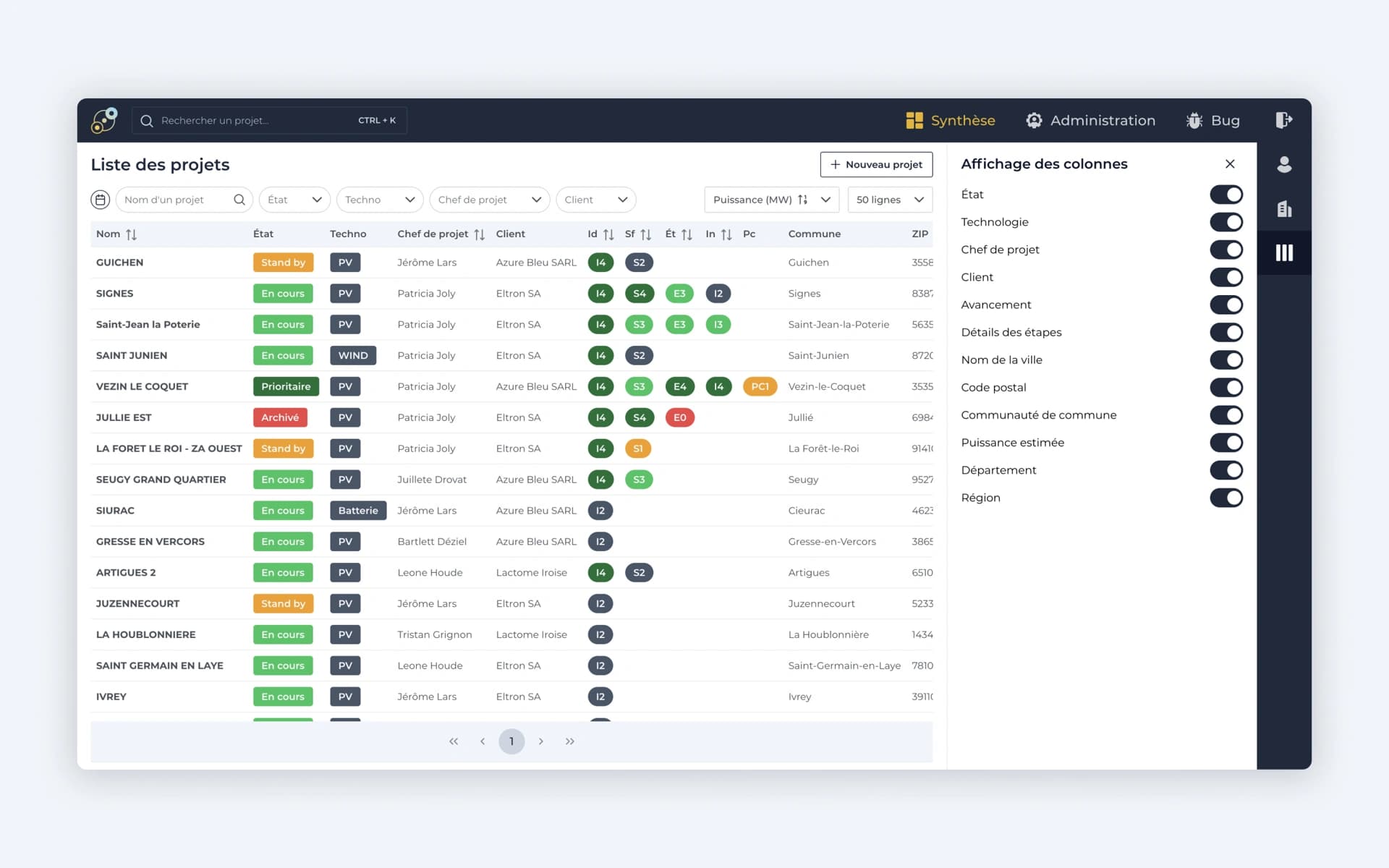Go to the first page

pos(454,741)
